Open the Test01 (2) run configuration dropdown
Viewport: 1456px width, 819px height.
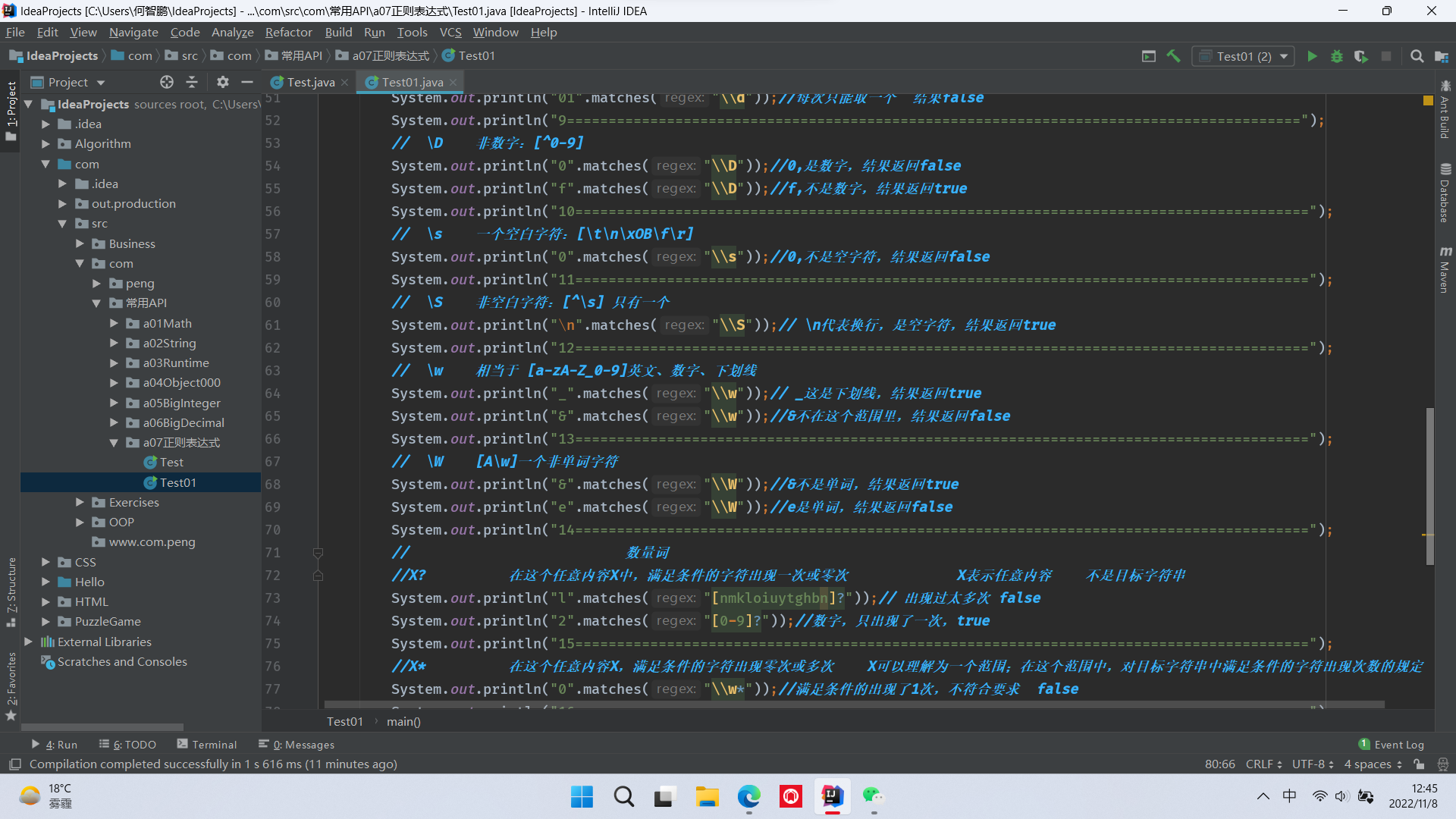pos(1244,56)
